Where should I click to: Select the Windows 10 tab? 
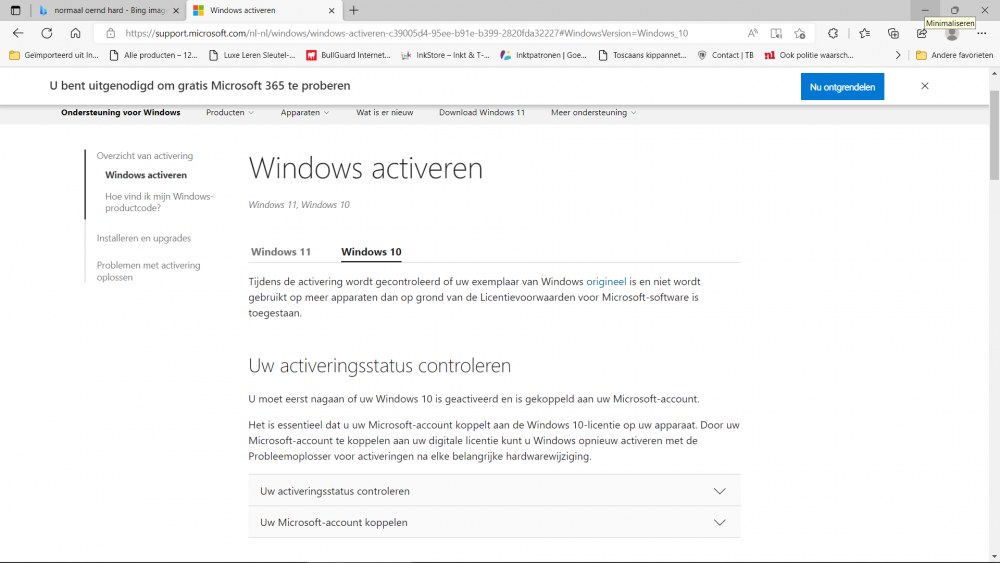[x=371, y=252]
